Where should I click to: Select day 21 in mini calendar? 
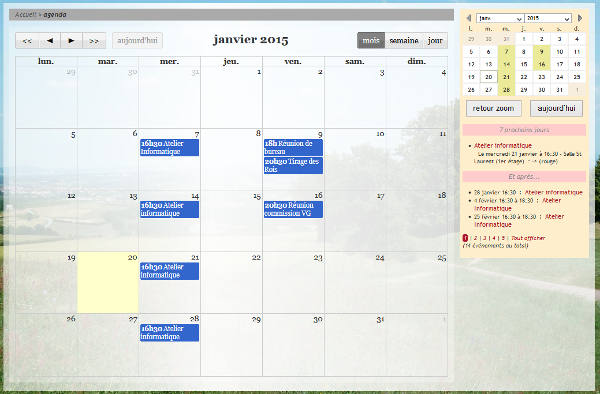point(506,77)
